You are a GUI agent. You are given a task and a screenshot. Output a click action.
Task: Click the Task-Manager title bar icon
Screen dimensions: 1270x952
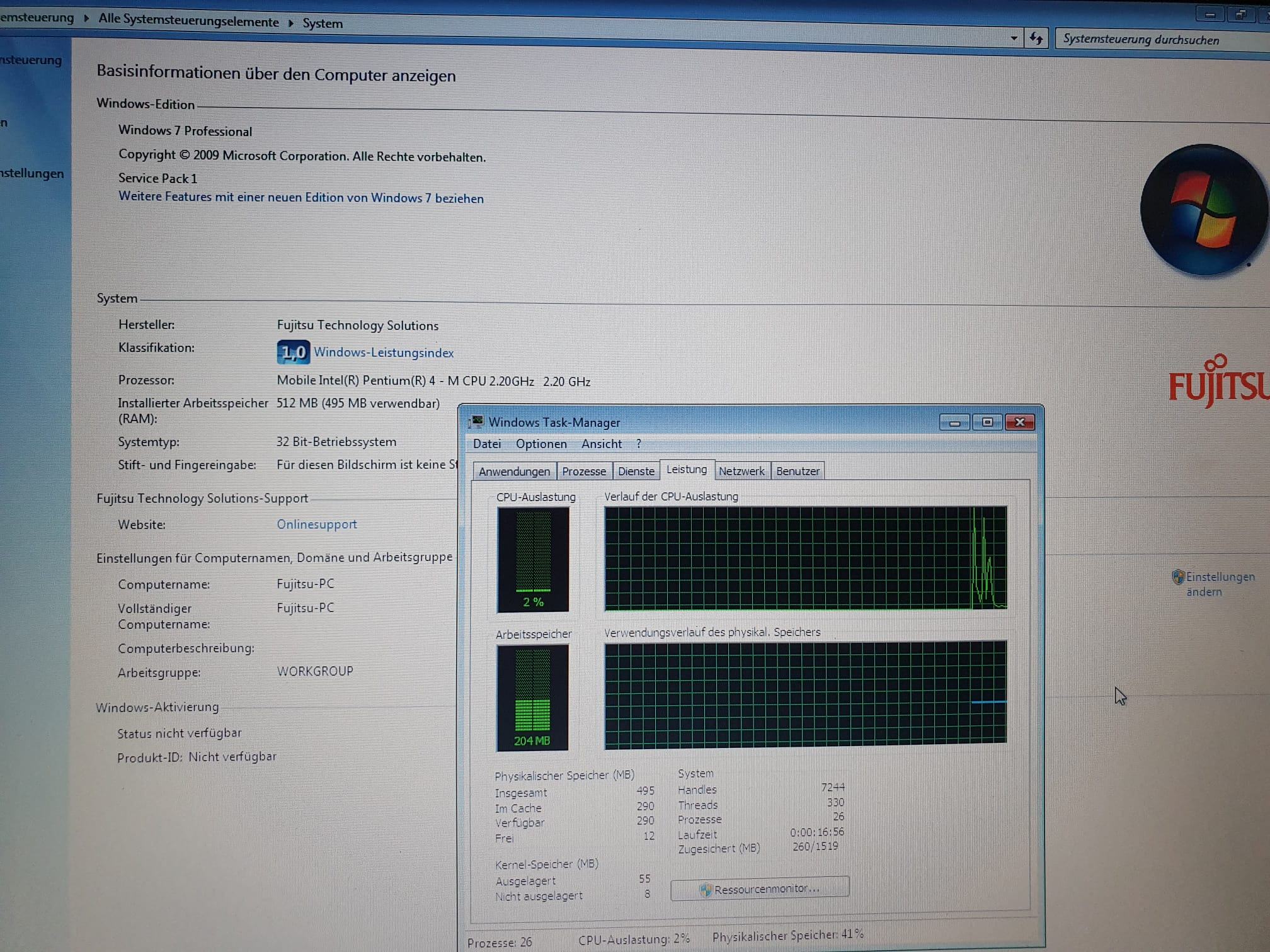[478, 421]
